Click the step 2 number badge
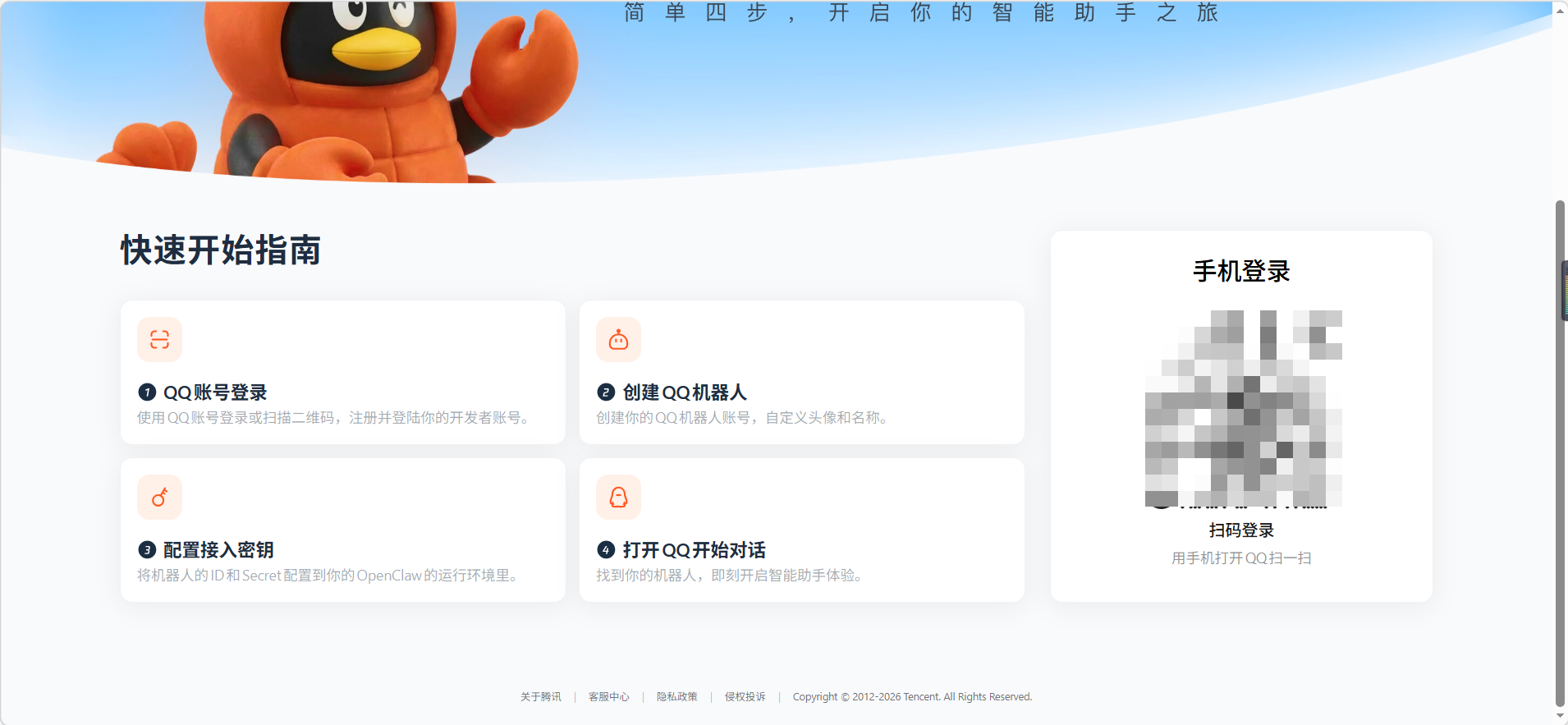Image resolution: width=1568 pixels, height=725 pixels. 606,392
